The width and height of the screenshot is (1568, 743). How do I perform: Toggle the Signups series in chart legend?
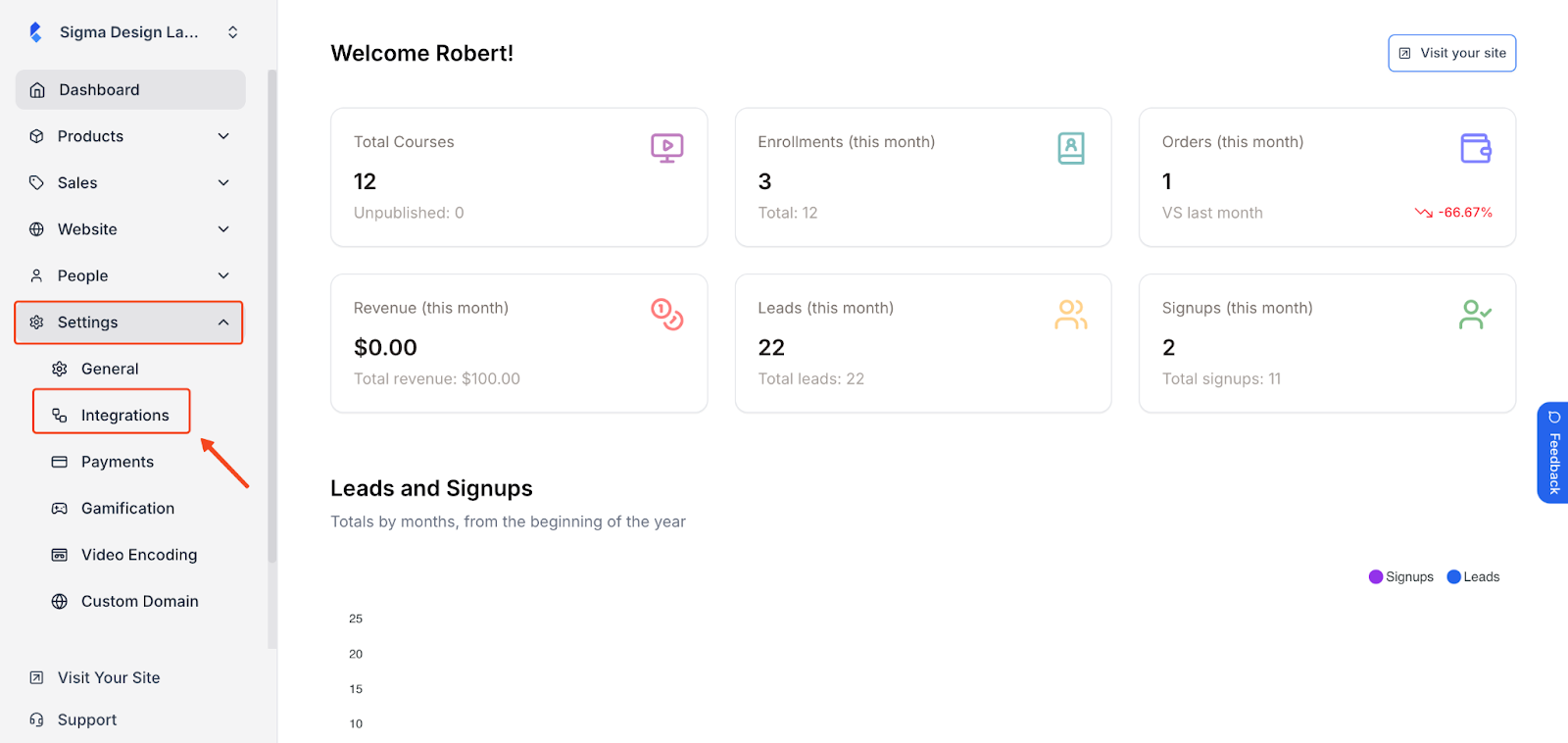[x=1400, y=576]
